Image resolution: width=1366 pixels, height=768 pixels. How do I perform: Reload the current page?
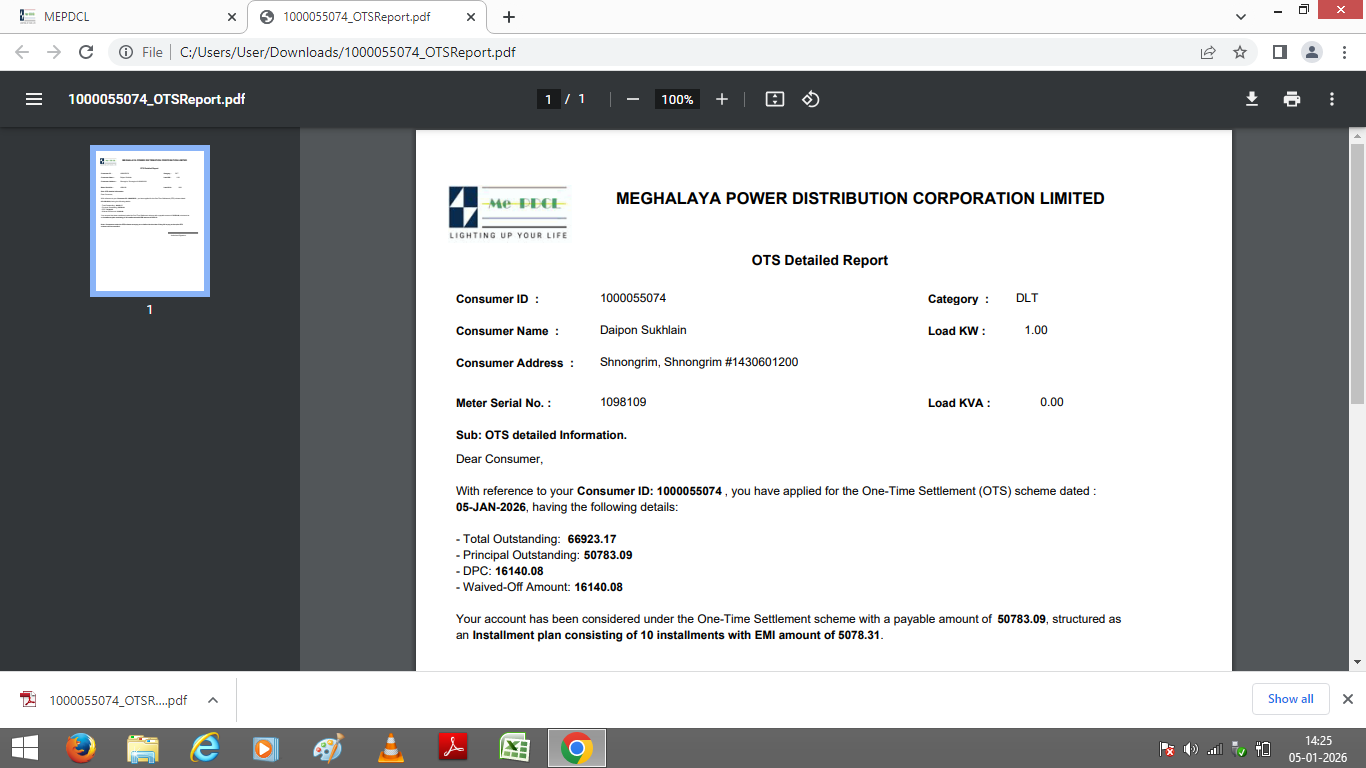click(86, 52)
